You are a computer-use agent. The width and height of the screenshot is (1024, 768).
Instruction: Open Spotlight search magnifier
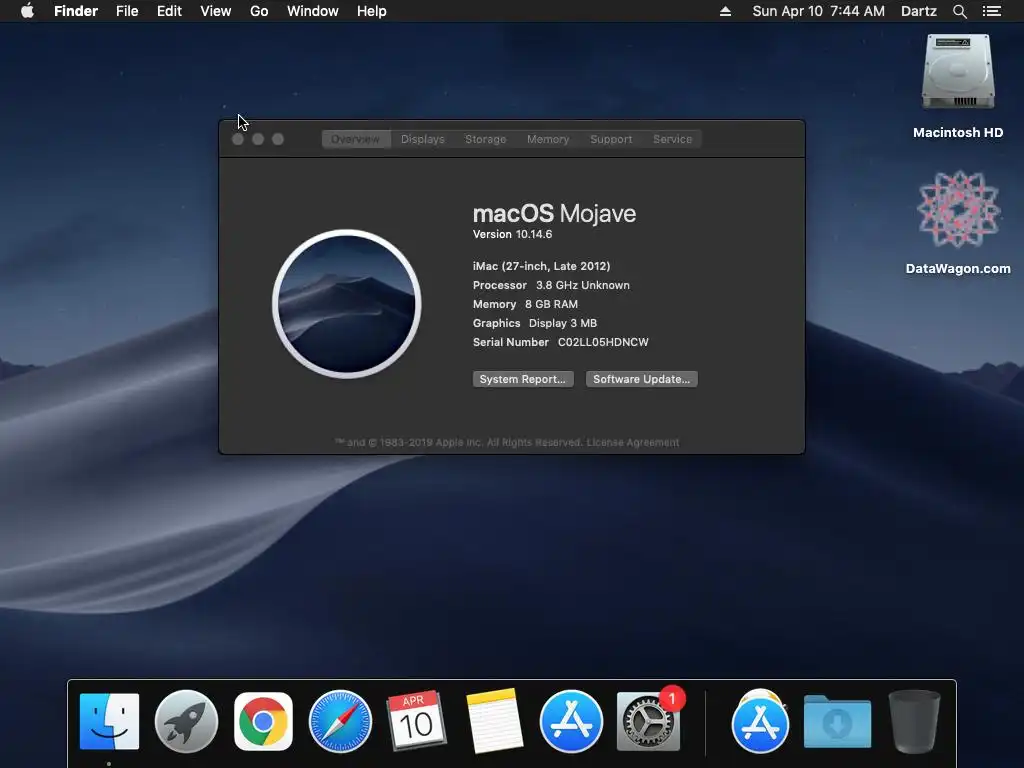click(959, 11)
